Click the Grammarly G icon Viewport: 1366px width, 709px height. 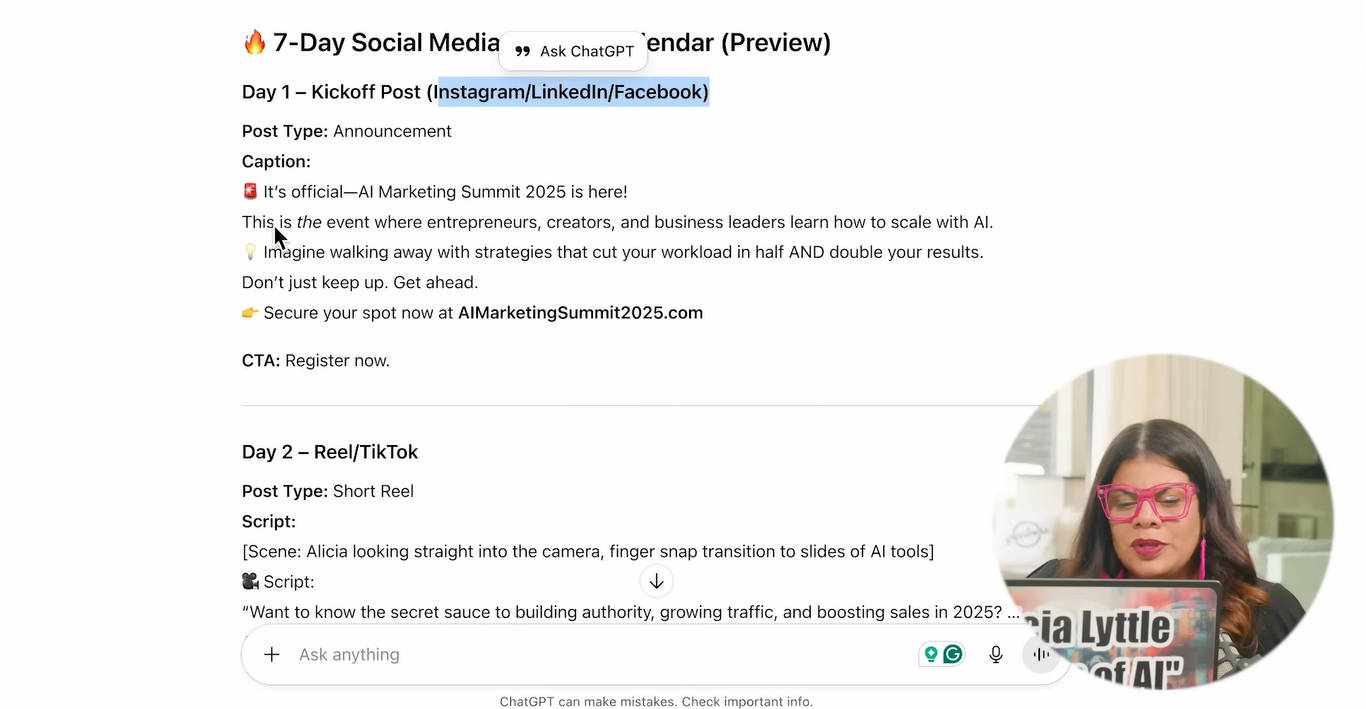[x=953, y=655]
